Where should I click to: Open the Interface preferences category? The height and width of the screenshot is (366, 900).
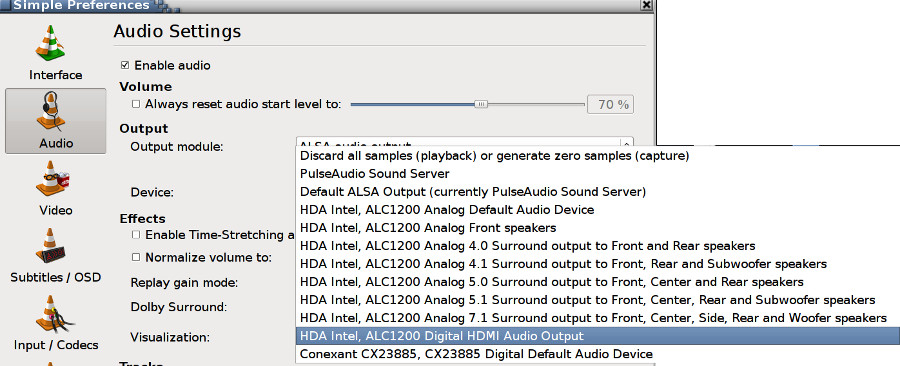point(56,53)
